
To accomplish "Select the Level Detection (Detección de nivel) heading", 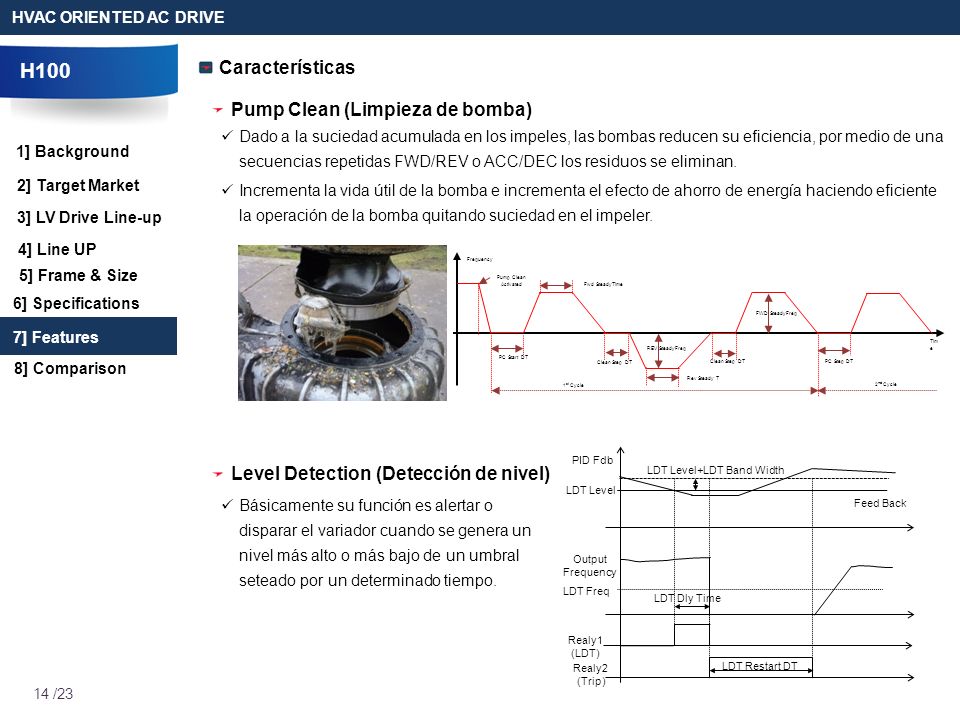I will (x=391, y=473).
